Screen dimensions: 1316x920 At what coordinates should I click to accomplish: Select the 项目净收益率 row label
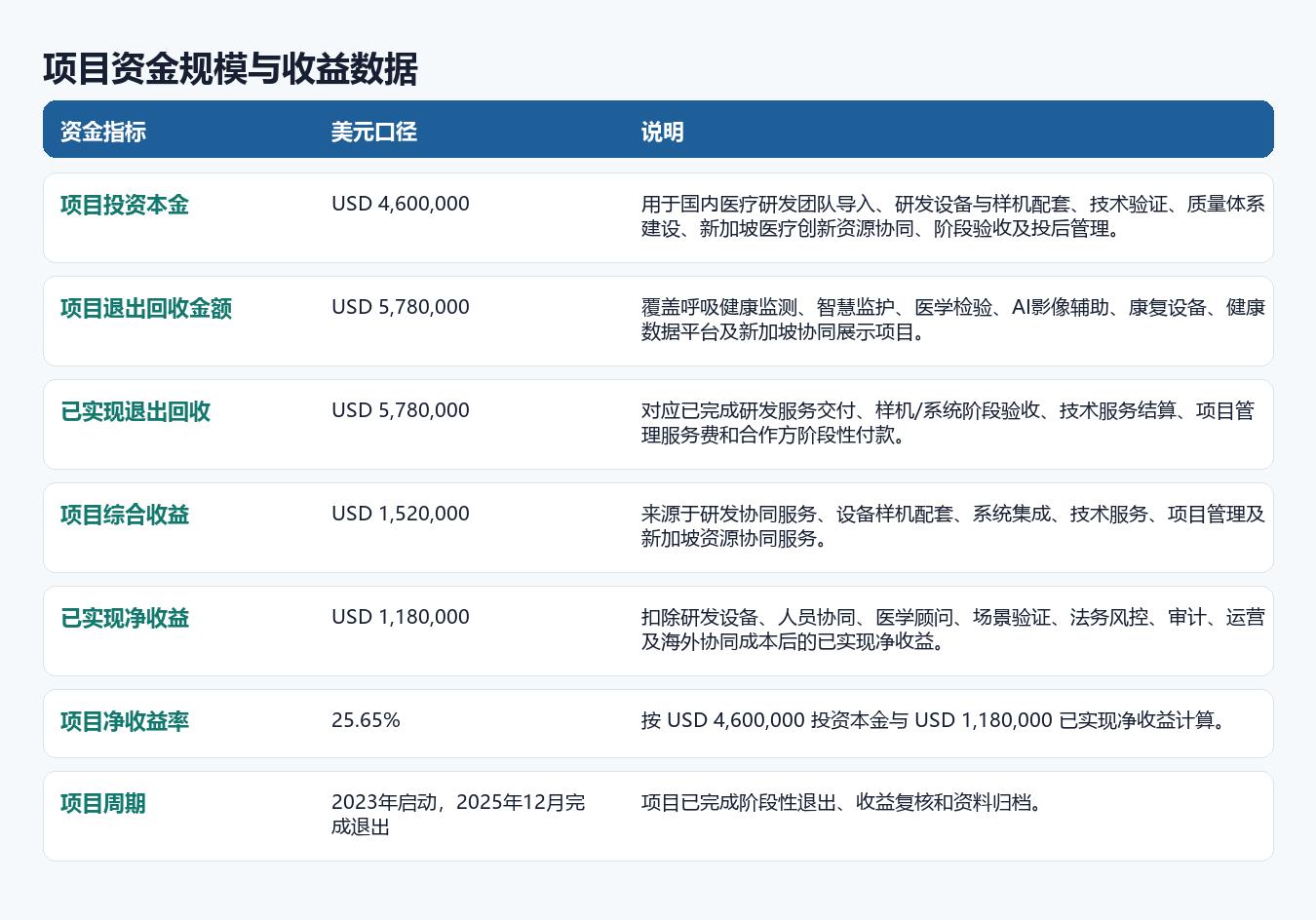125,721
